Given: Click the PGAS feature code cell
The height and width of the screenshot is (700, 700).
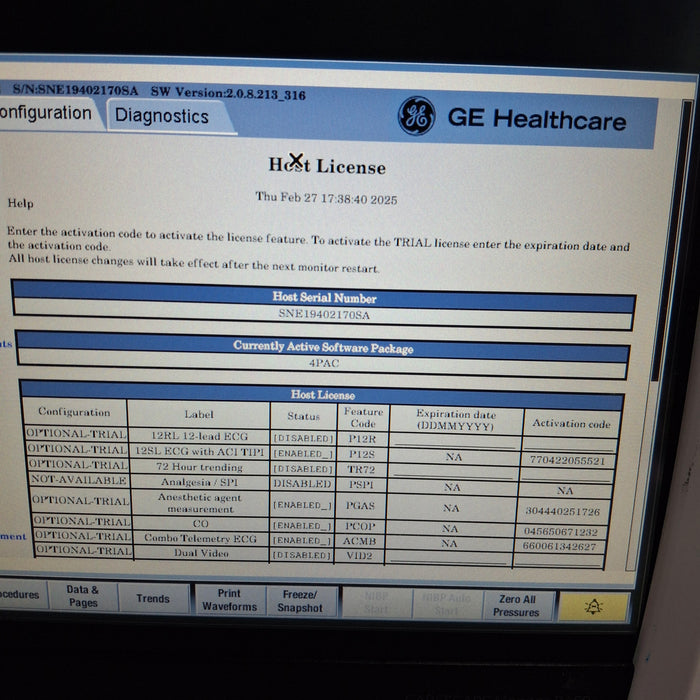Looking at the screenshot, I should (x=360, y=506).
